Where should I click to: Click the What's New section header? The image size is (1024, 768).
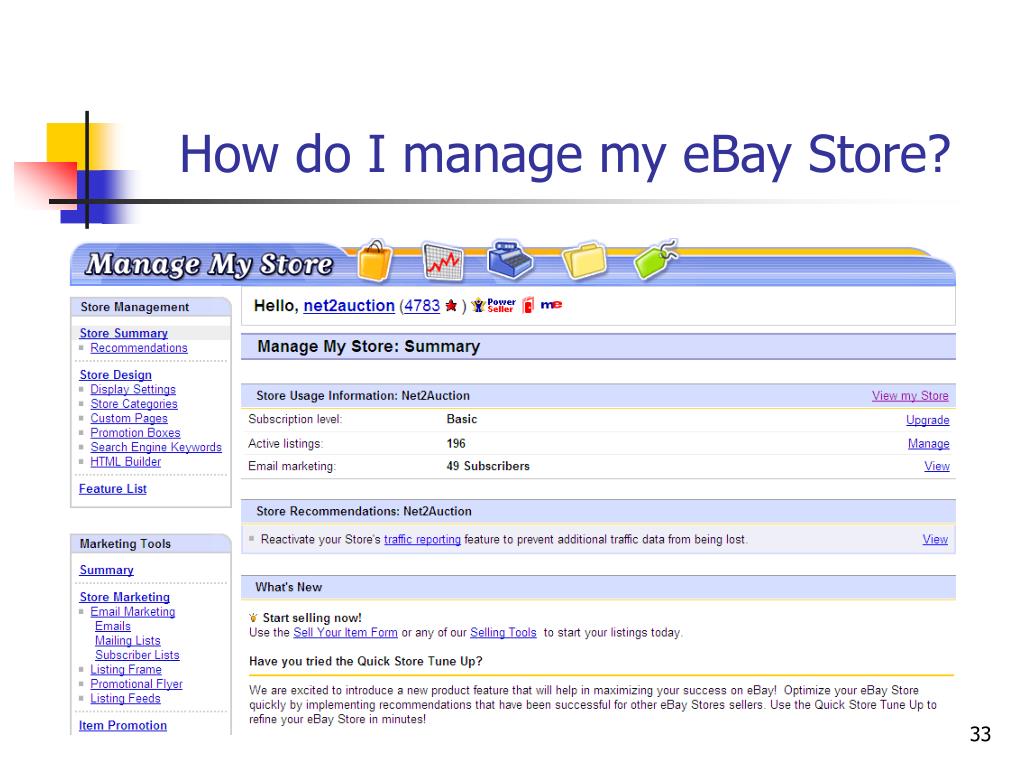(x=598, y=587)
